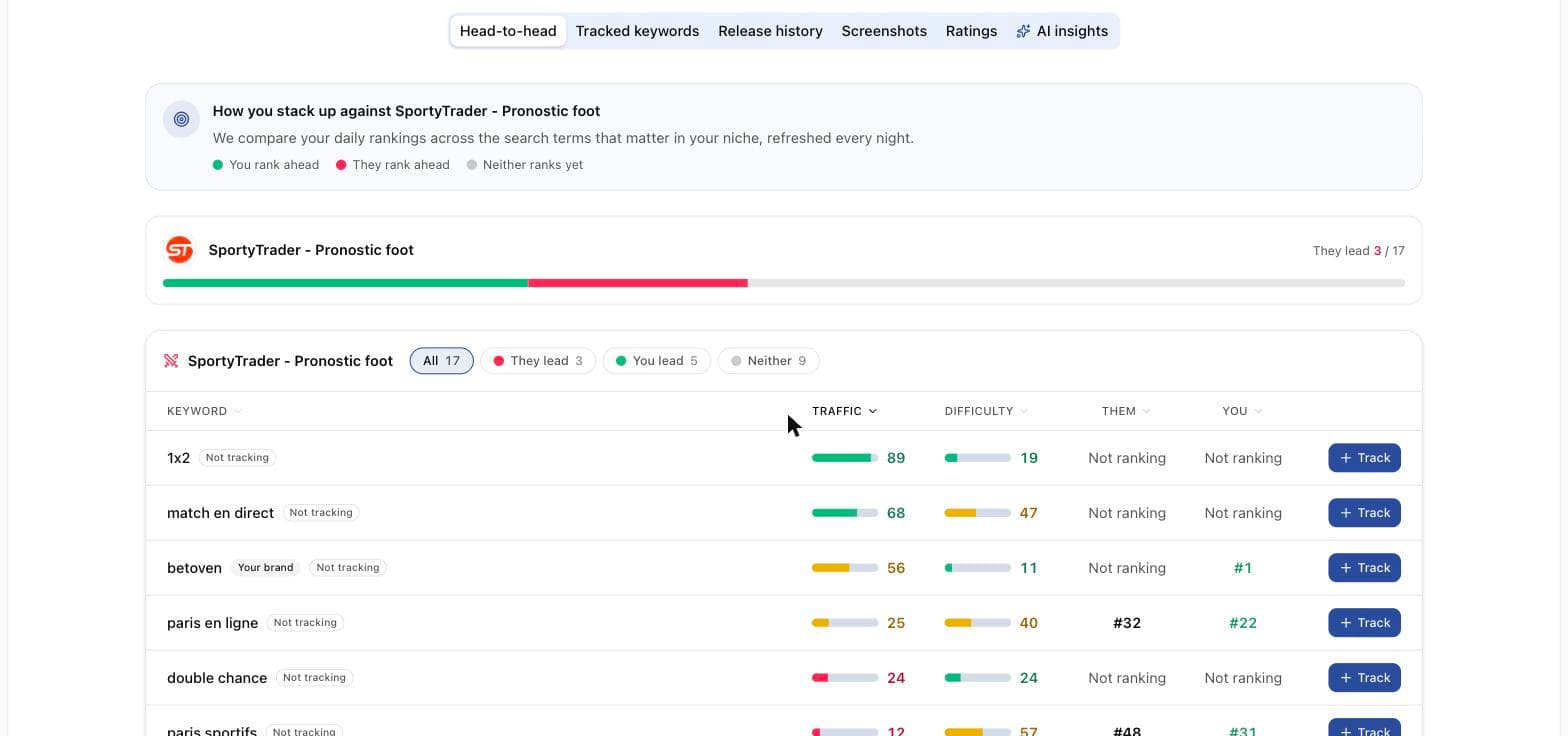Click the traffic bar for 1x2
The width and height of the screenshot is (1568, 736).
(x=845, y=458)
